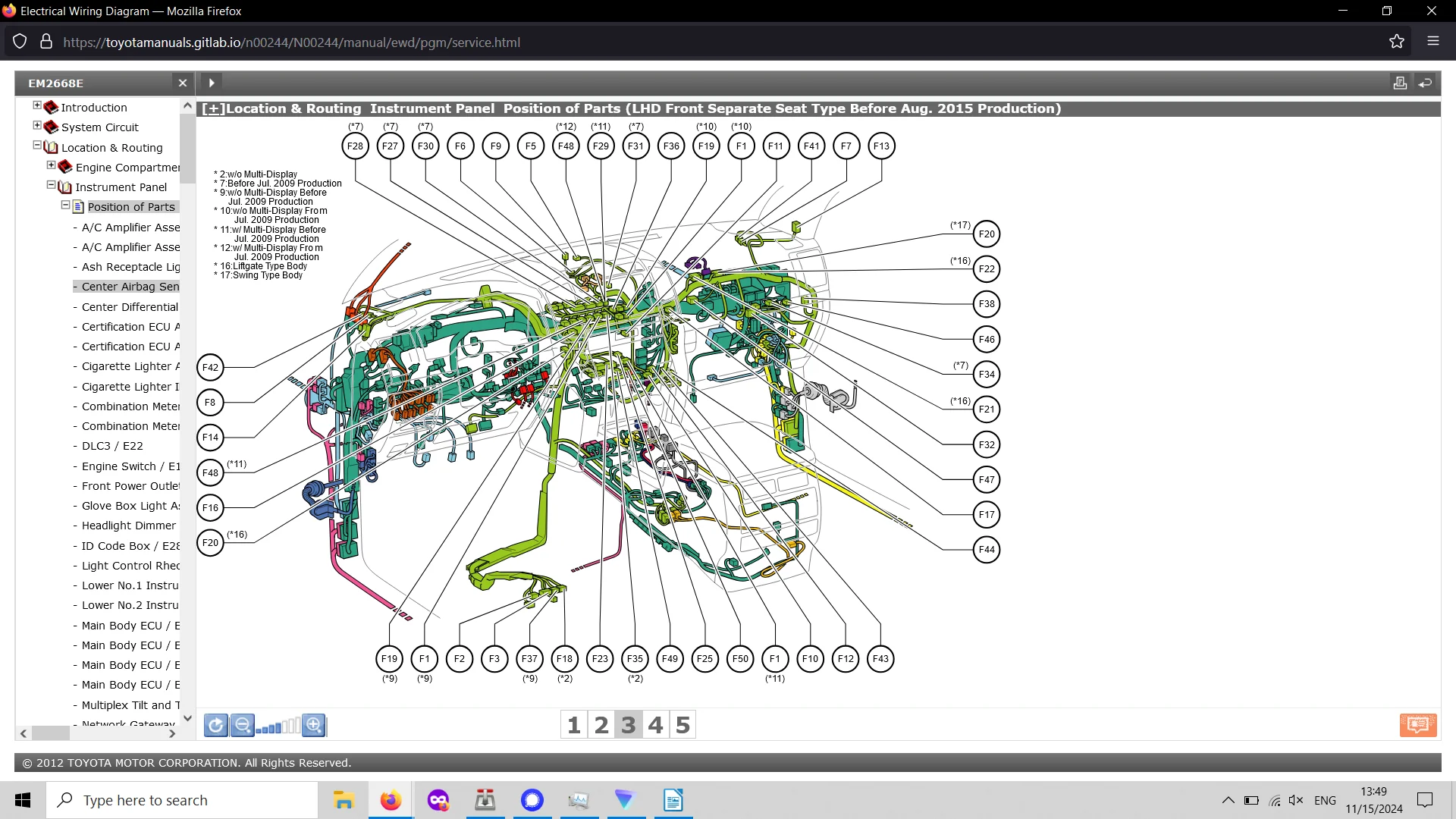
Task: Open the Center Differential entry
Action: click(130, 307)
